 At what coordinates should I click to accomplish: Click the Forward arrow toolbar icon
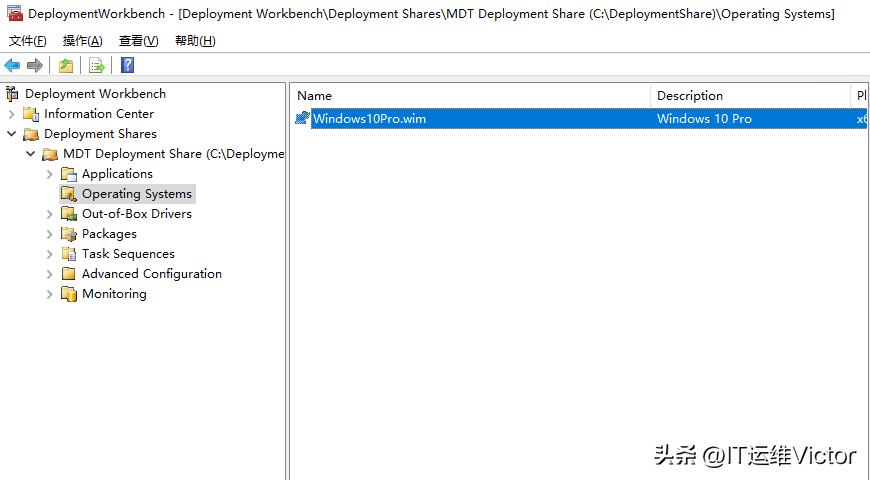[x=35, y=65]
